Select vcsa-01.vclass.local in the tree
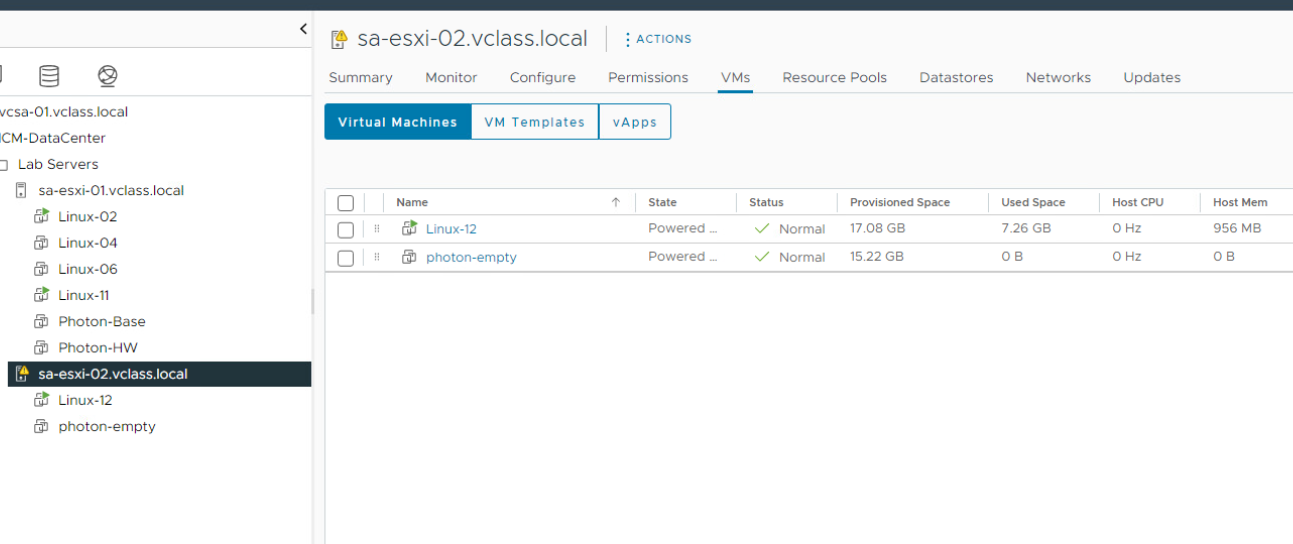Image resolution: width=1293 pixels, height=544 pixels. [x=64, y=112]
